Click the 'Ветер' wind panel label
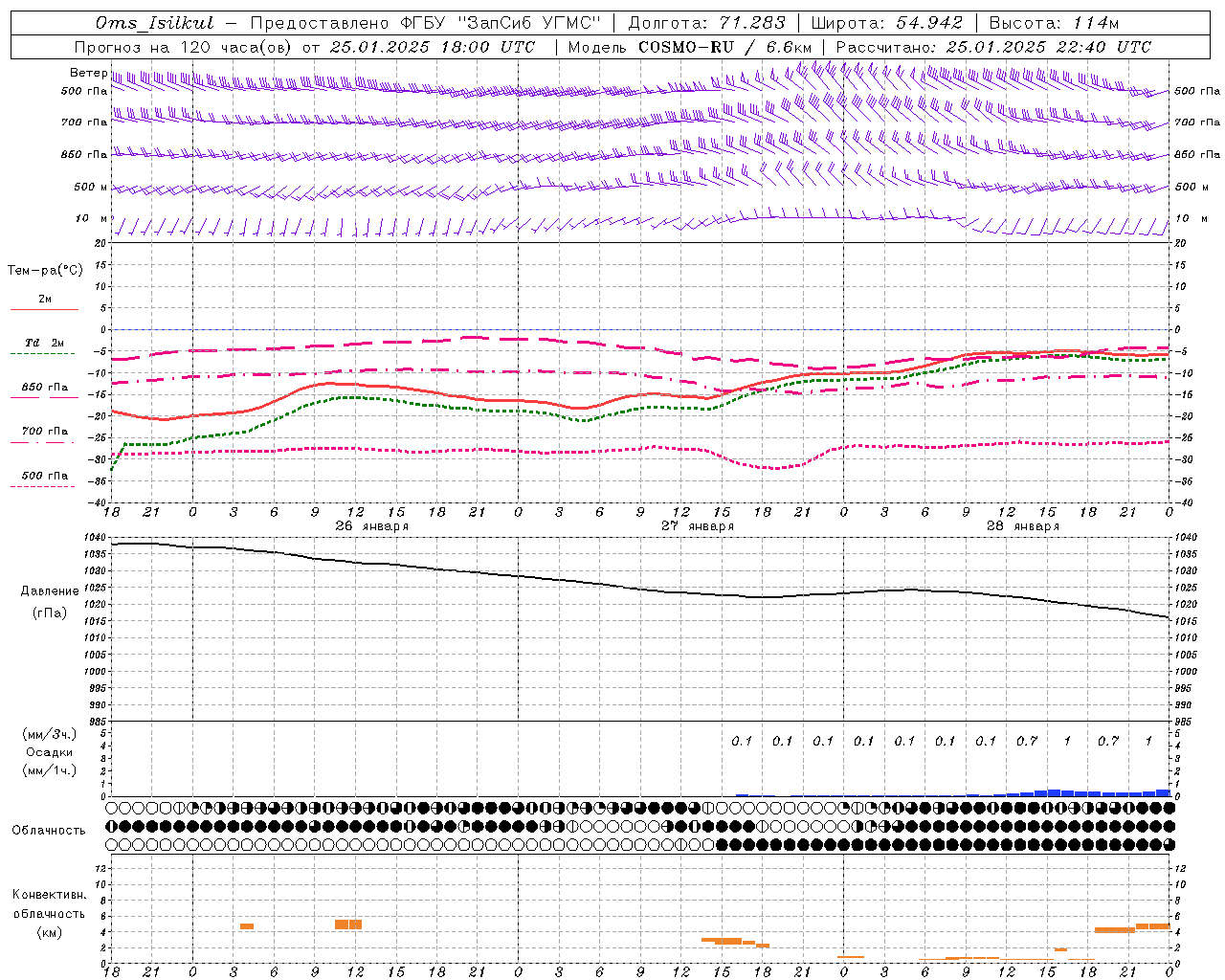This screenshot has height=980, width=1225. click(88, 73)
